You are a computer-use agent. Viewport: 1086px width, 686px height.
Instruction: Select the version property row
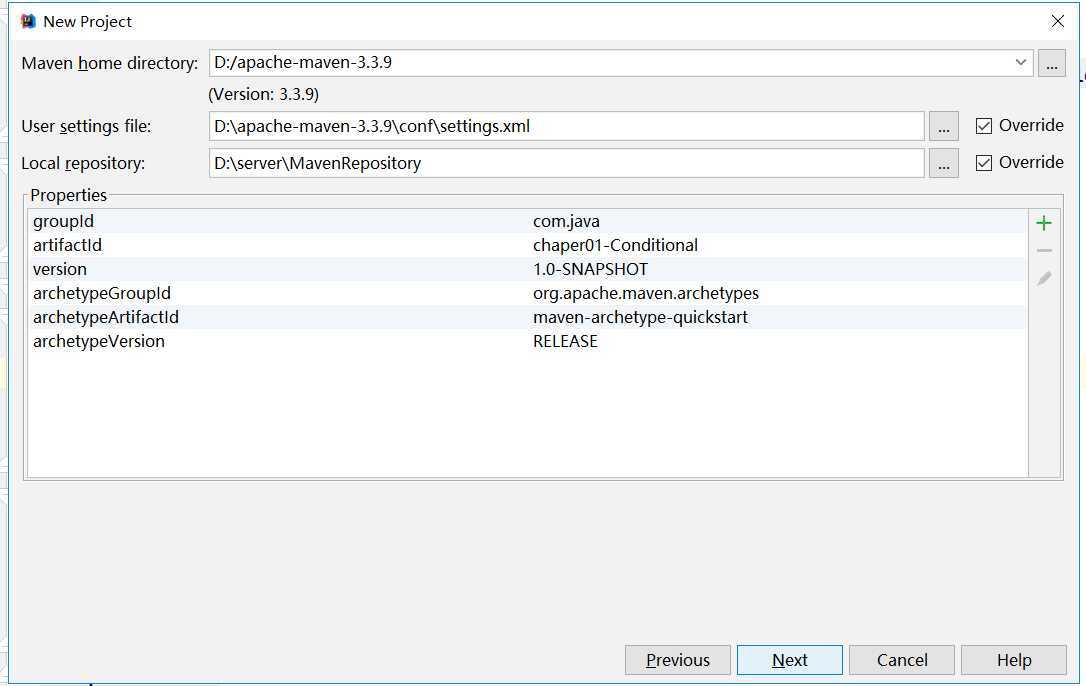[x=526, y=270]
